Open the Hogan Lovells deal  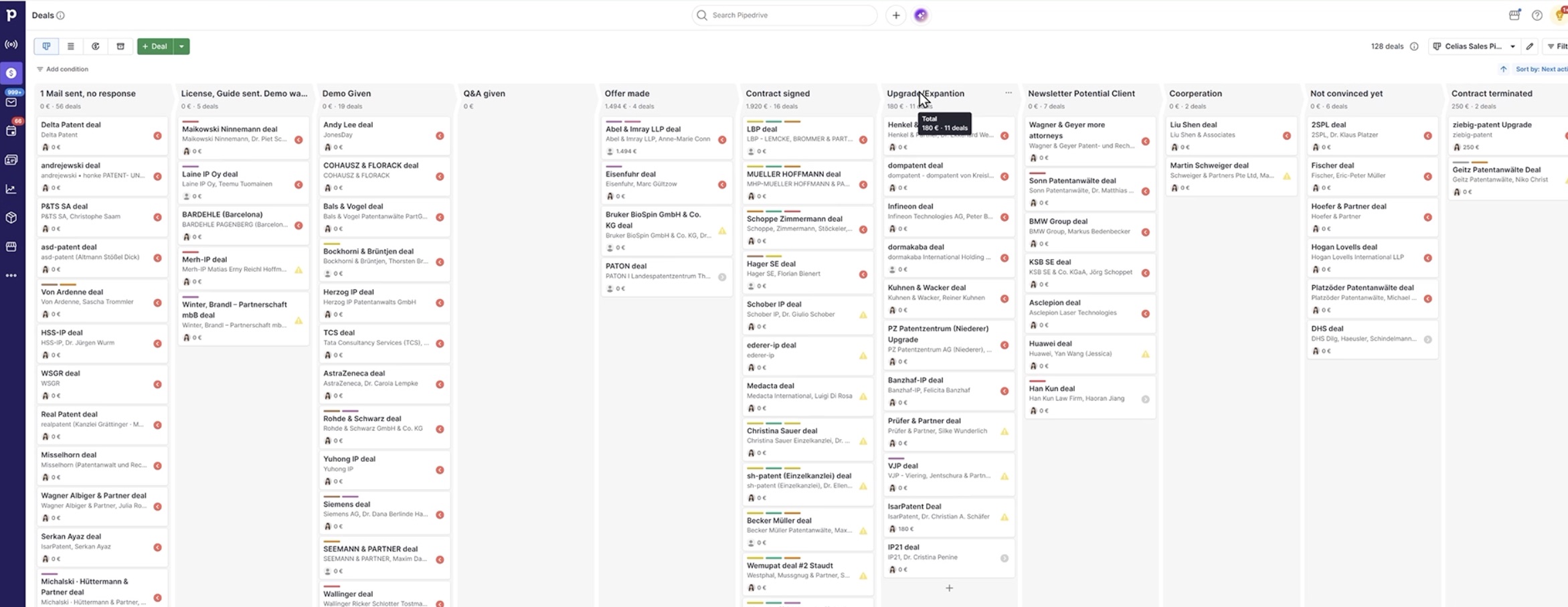[1372, 258]
